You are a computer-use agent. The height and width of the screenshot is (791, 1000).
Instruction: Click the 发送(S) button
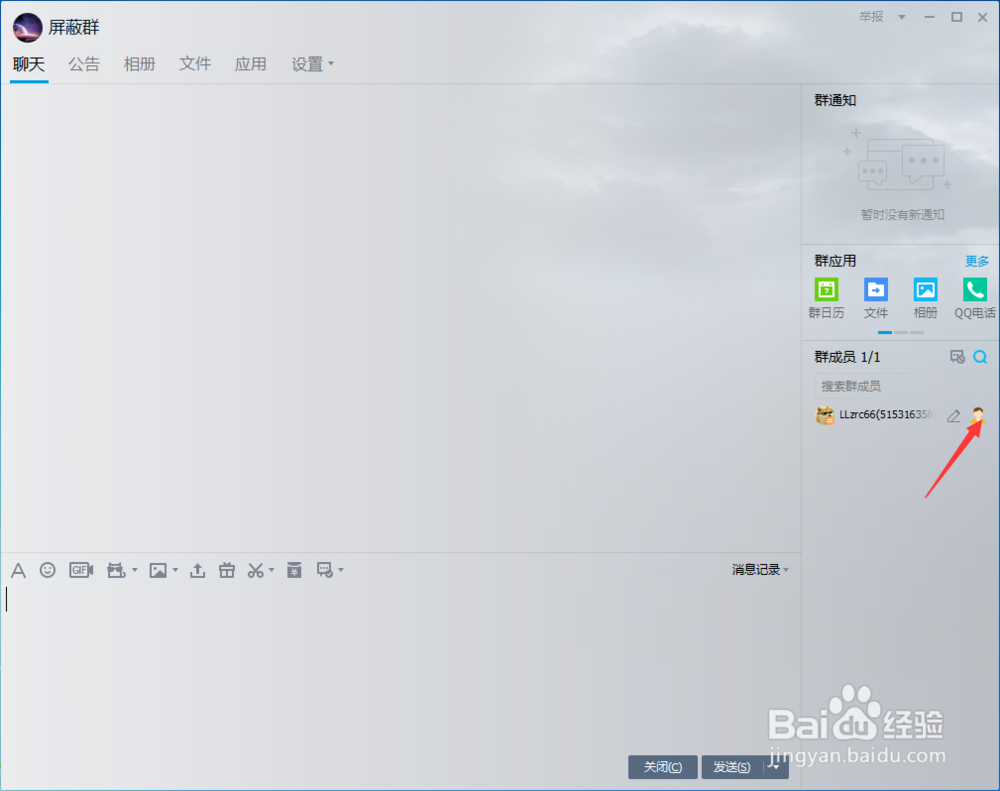(732, 767)
